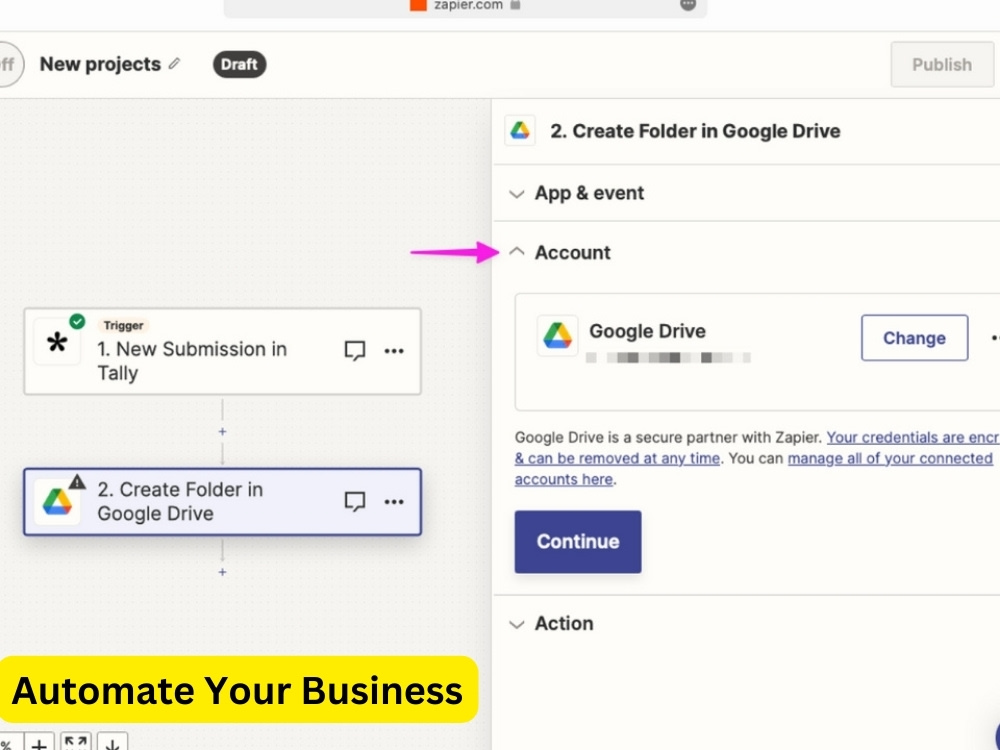This screenshot has width=1000, height=750.
Task: Click the download arrow canvas control
Action: click(x=112, y=743)
